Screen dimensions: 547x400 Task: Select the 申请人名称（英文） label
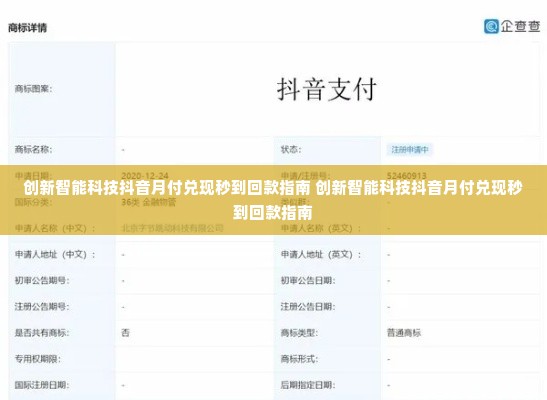coord(321,228)
